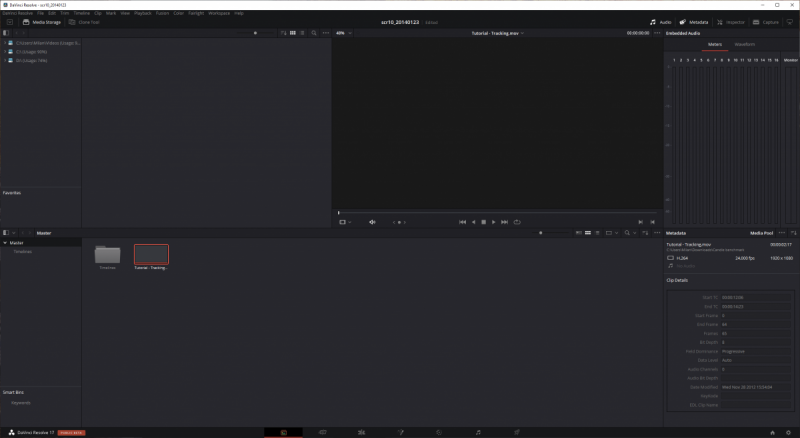The image size is (800, 438).
Task: Switch to Media page
Action: [x=284, y=432]
